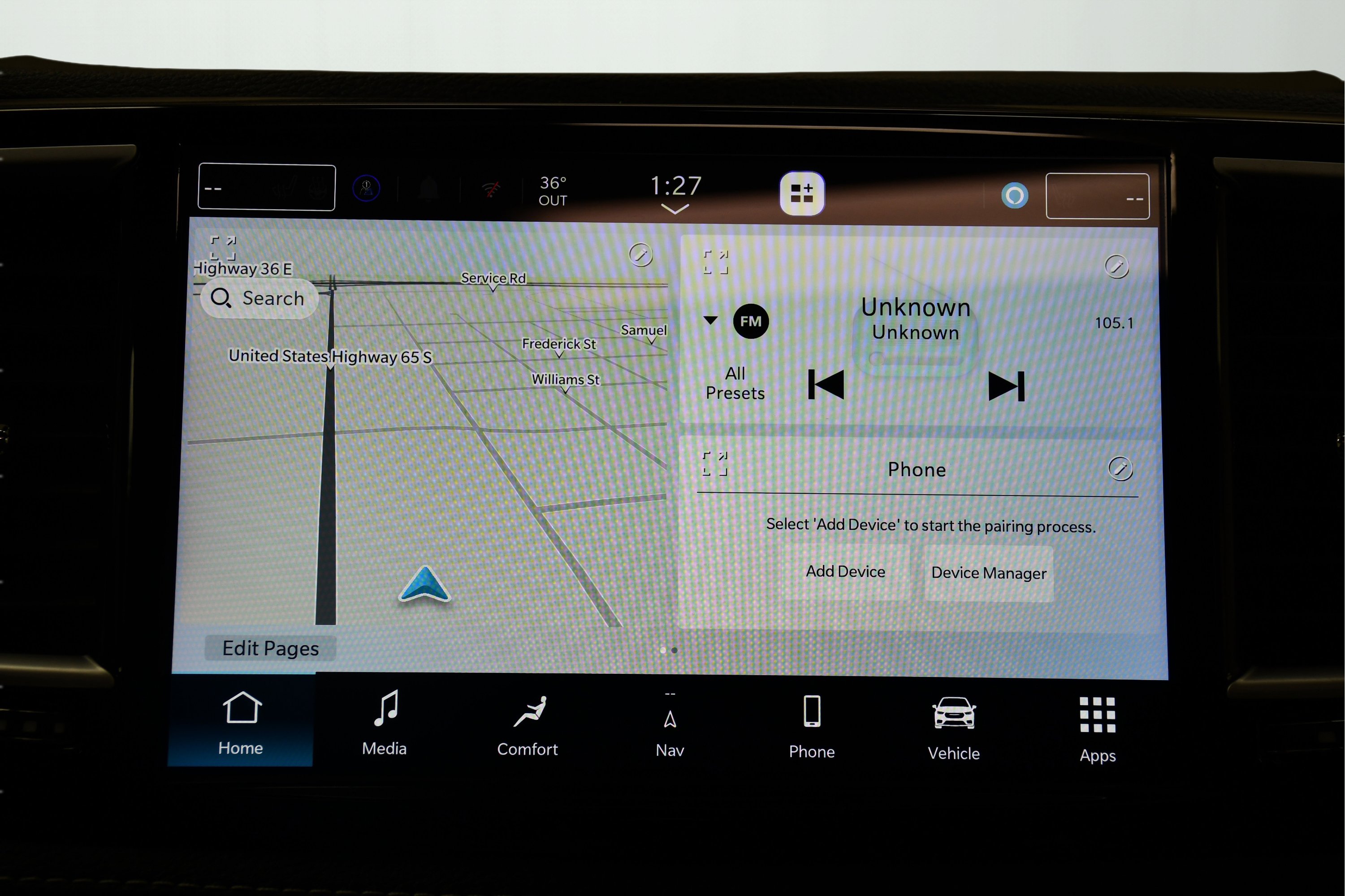This screenshot has height=896, width=1345.
Task: Click Add Device to pair phone
Action: pos(843,572)
